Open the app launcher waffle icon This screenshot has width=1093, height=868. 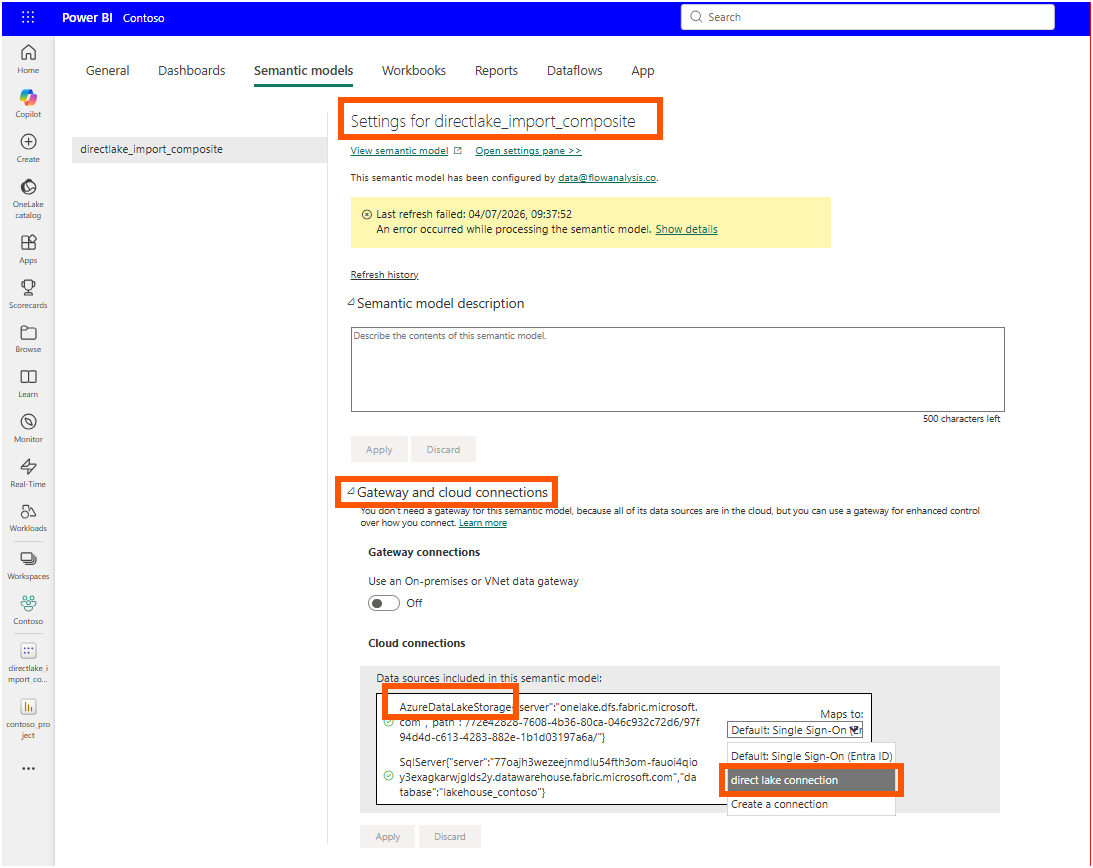pos(28,17)
